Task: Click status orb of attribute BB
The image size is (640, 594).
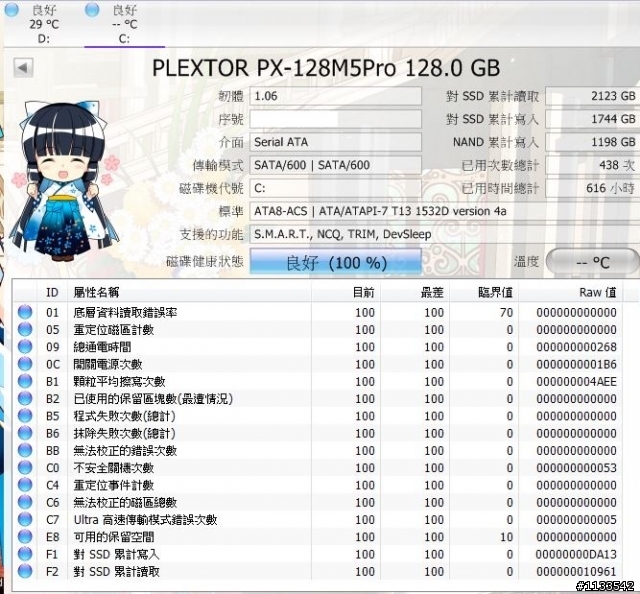Action: pyautogui.click(x=25, y=450)
